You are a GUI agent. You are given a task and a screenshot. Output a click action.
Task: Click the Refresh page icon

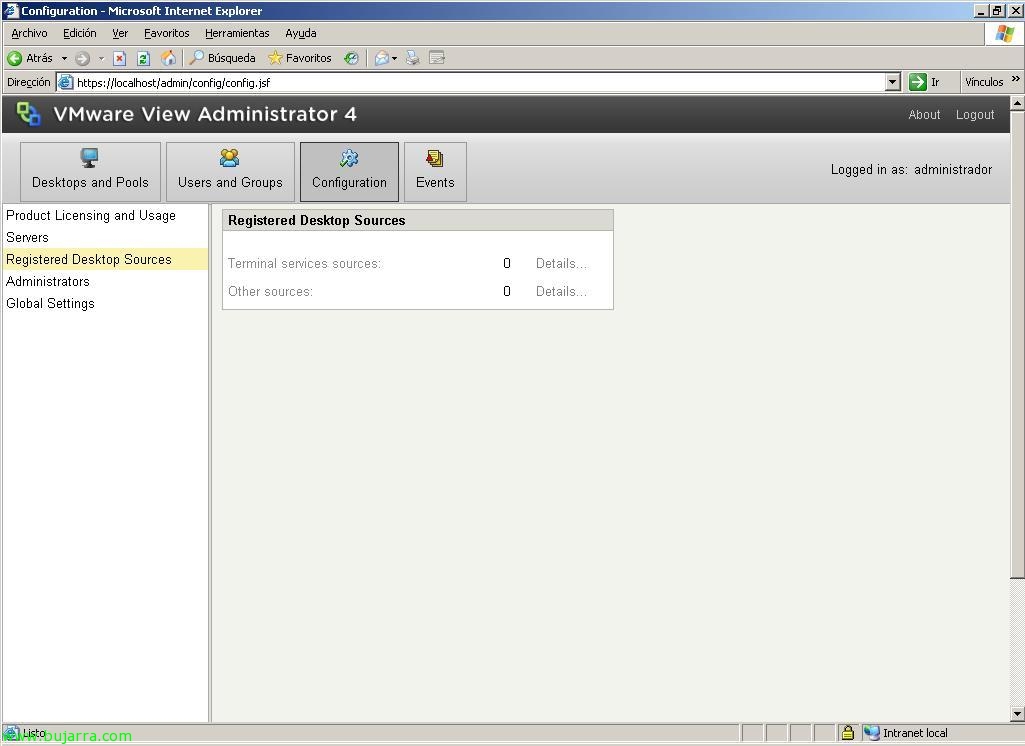coord(144,58)
